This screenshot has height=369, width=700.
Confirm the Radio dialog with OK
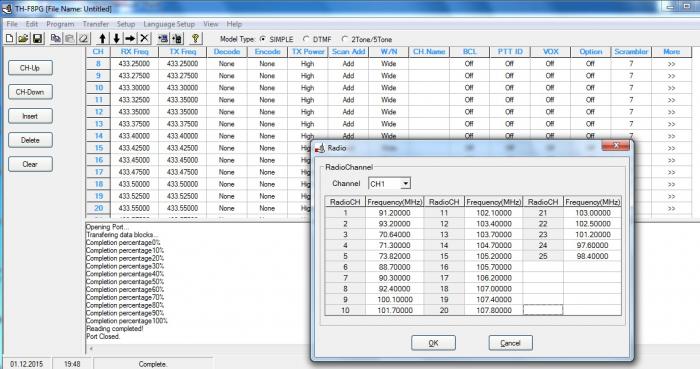(433, 343)
